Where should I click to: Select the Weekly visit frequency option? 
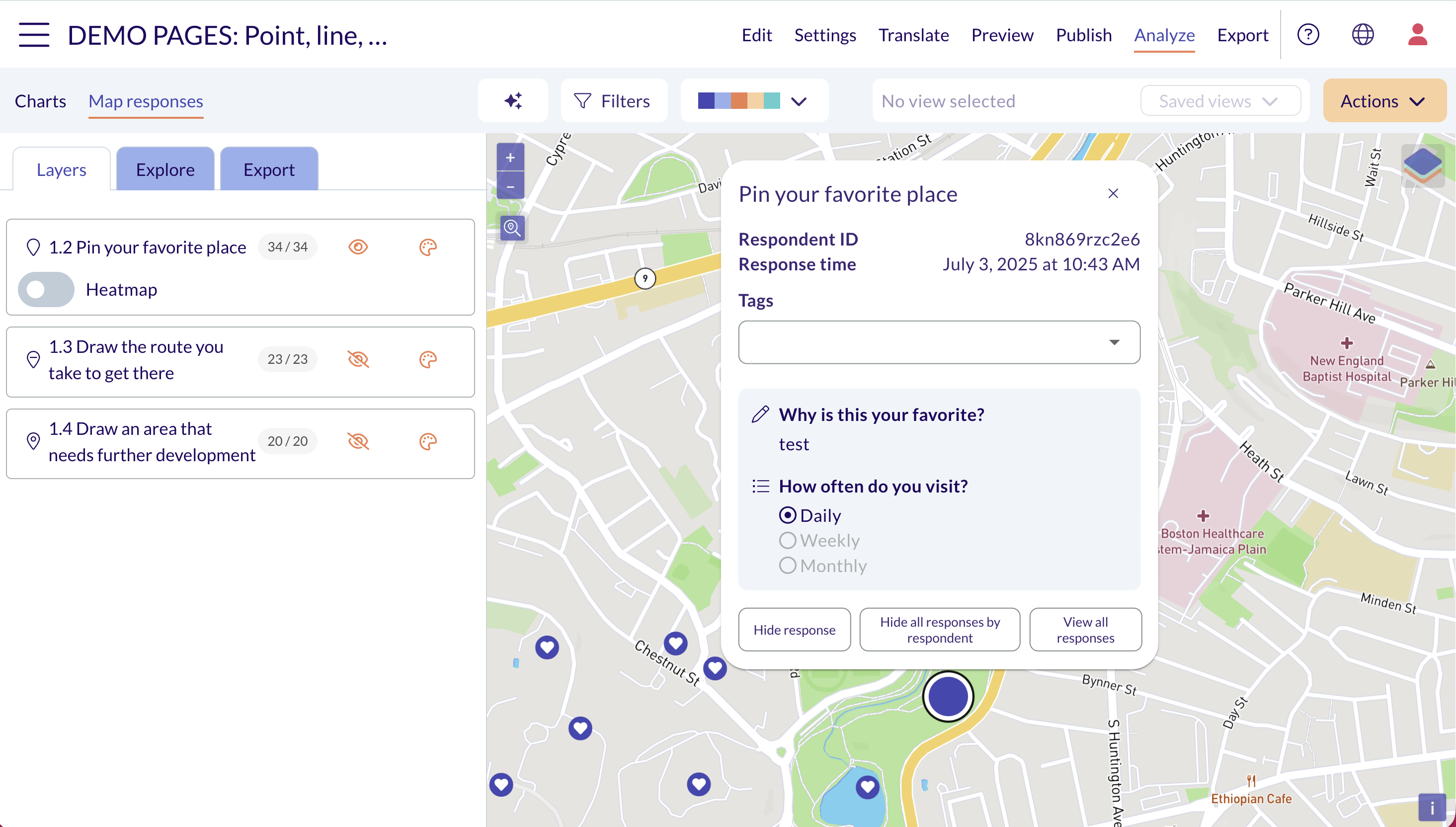788,540
